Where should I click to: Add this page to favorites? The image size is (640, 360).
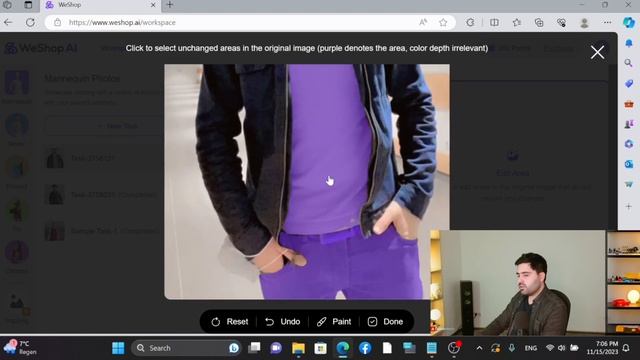tap(443, 22)
